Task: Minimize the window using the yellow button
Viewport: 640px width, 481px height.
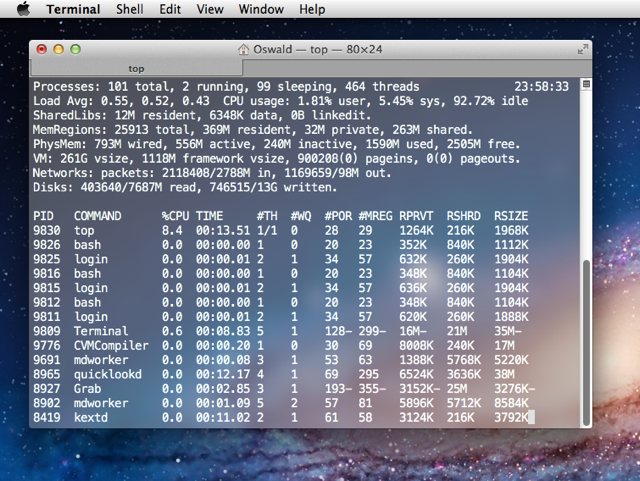Action: click(59, 48)
